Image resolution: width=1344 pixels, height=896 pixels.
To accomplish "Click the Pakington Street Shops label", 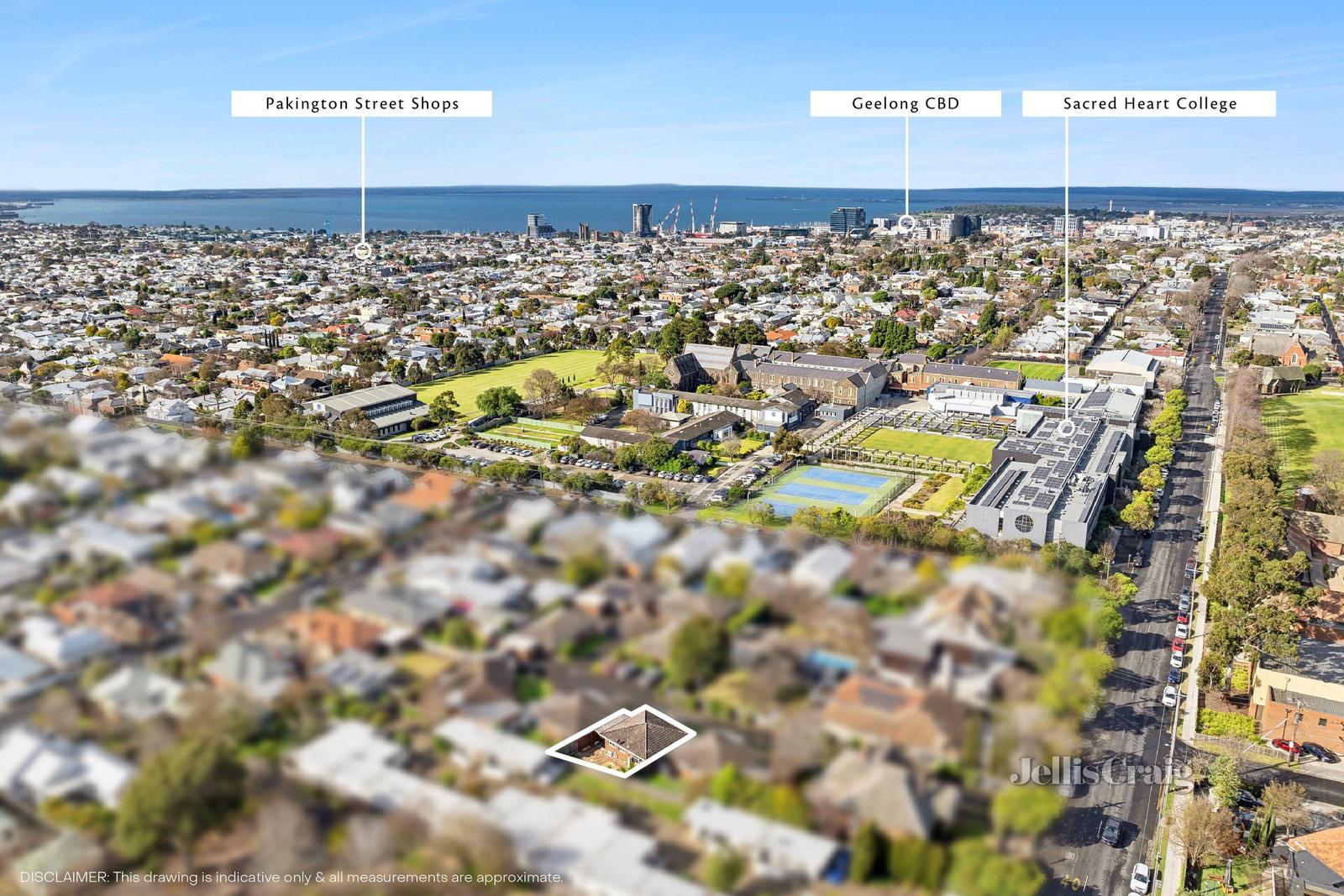I will 362,104.
